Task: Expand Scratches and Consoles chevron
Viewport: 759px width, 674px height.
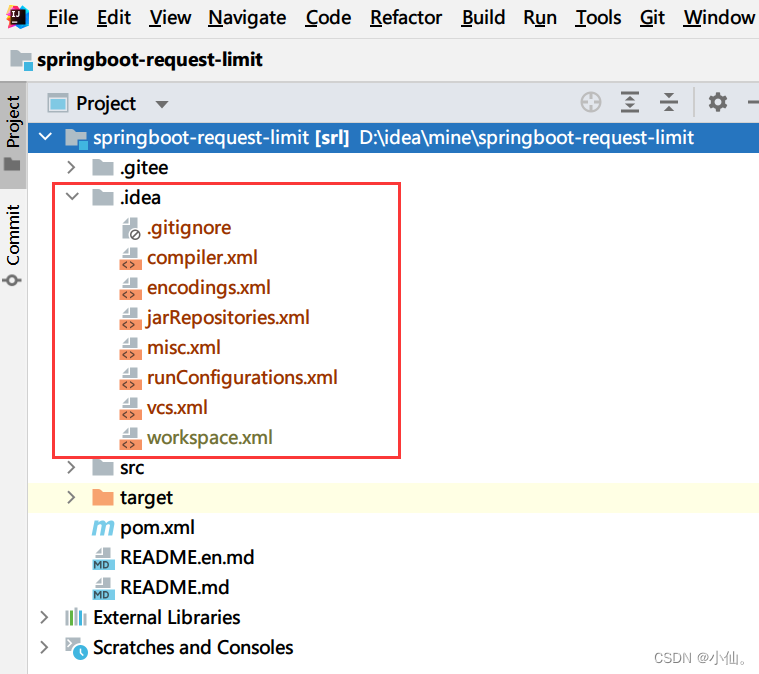Action: pyautogui.click(x=44, y=647)
